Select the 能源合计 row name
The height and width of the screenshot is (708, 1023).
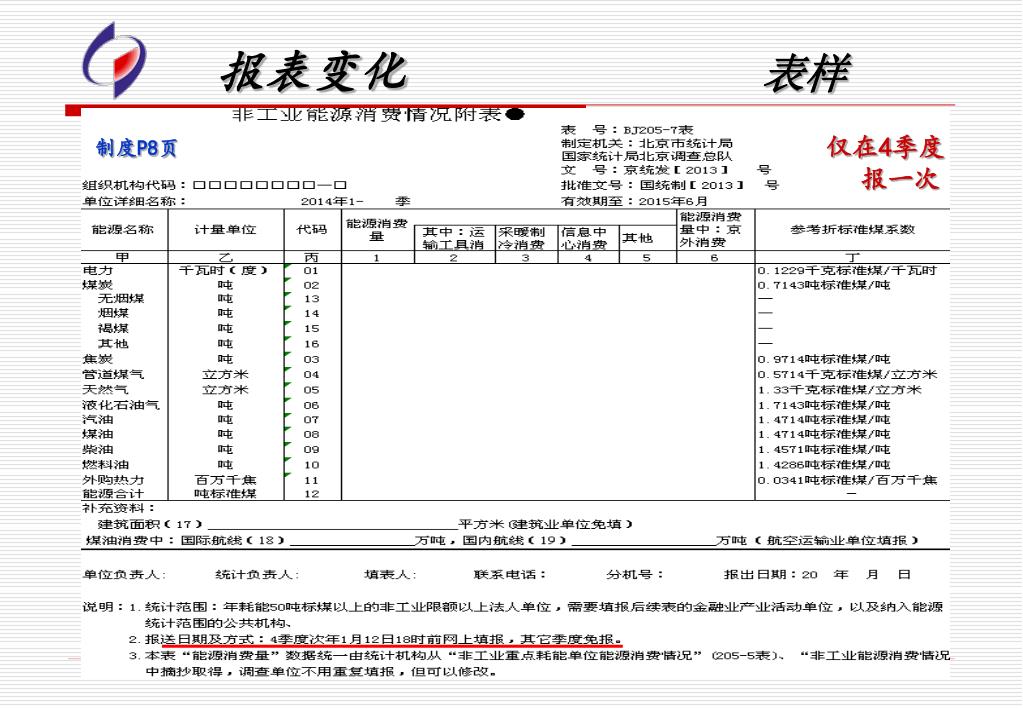pos(114,494)
